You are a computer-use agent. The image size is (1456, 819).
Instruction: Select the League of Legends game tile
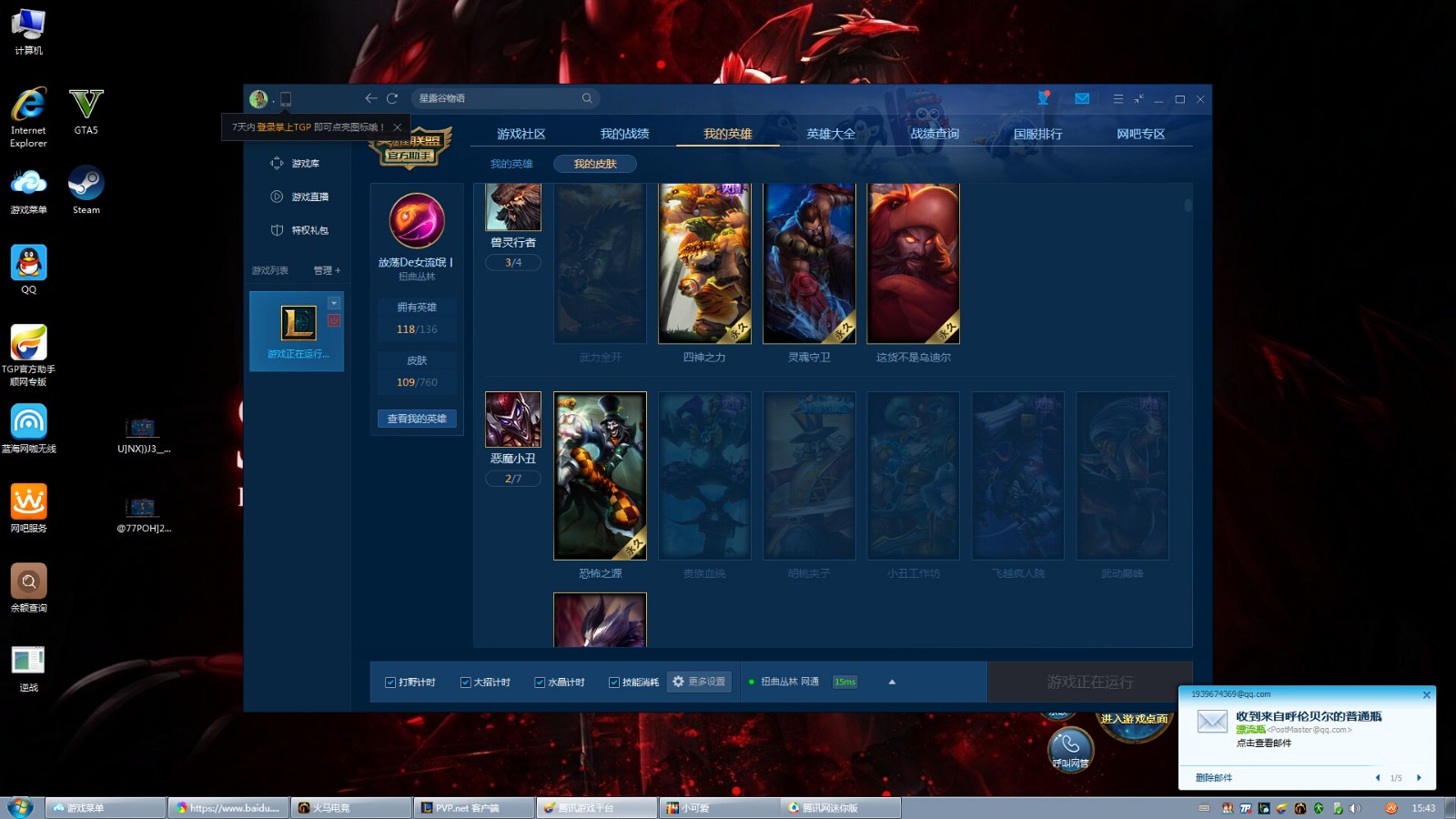point(297,331)
